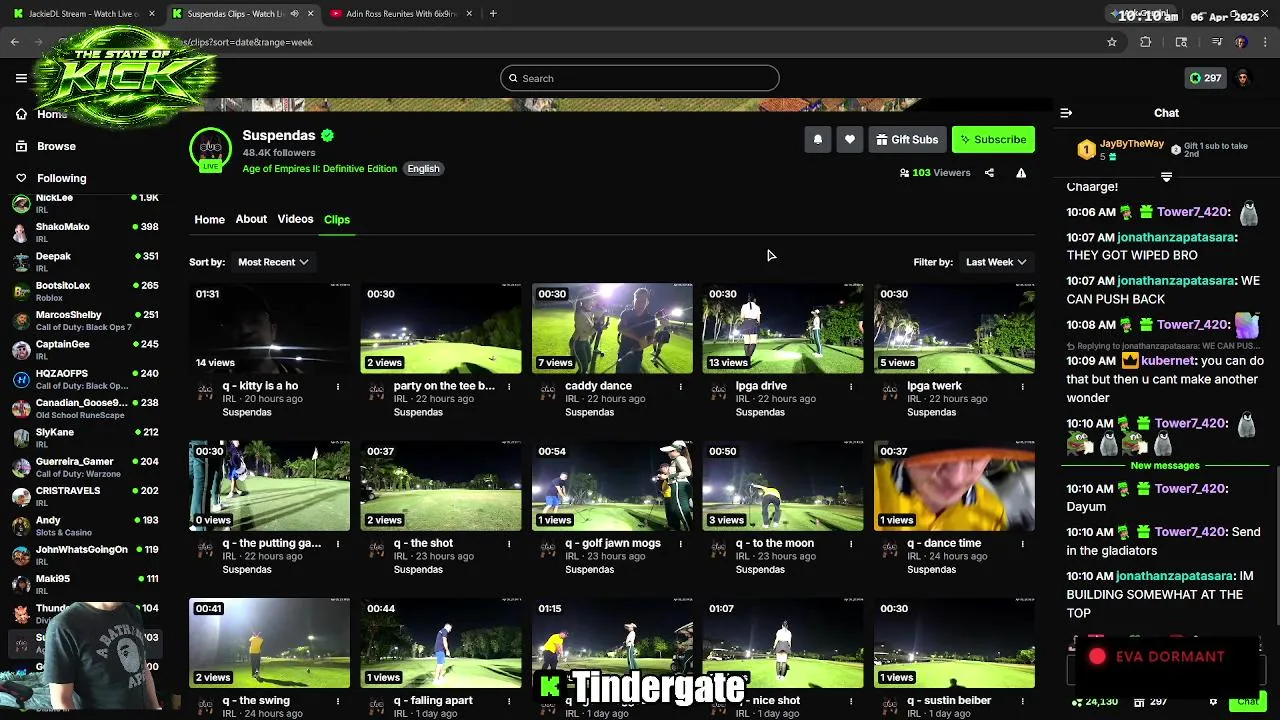Open Age of Empires II category link
Screen dimensions: 1280x720
(319, 169)
